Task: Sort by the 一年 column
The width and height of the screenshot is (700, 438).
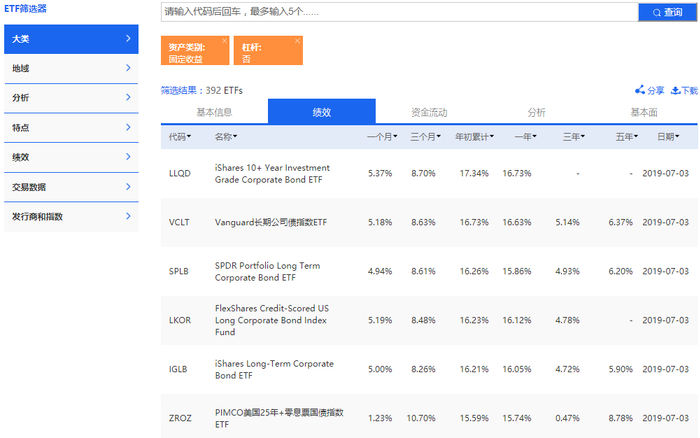Action: [x=525, y=137]
